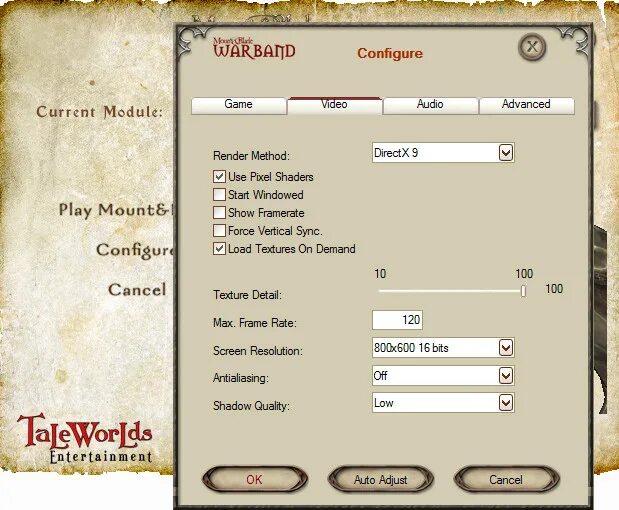Click the Render Method label
Image resolution: width=619 pixels, height=510 pixels.
point(251,156)
